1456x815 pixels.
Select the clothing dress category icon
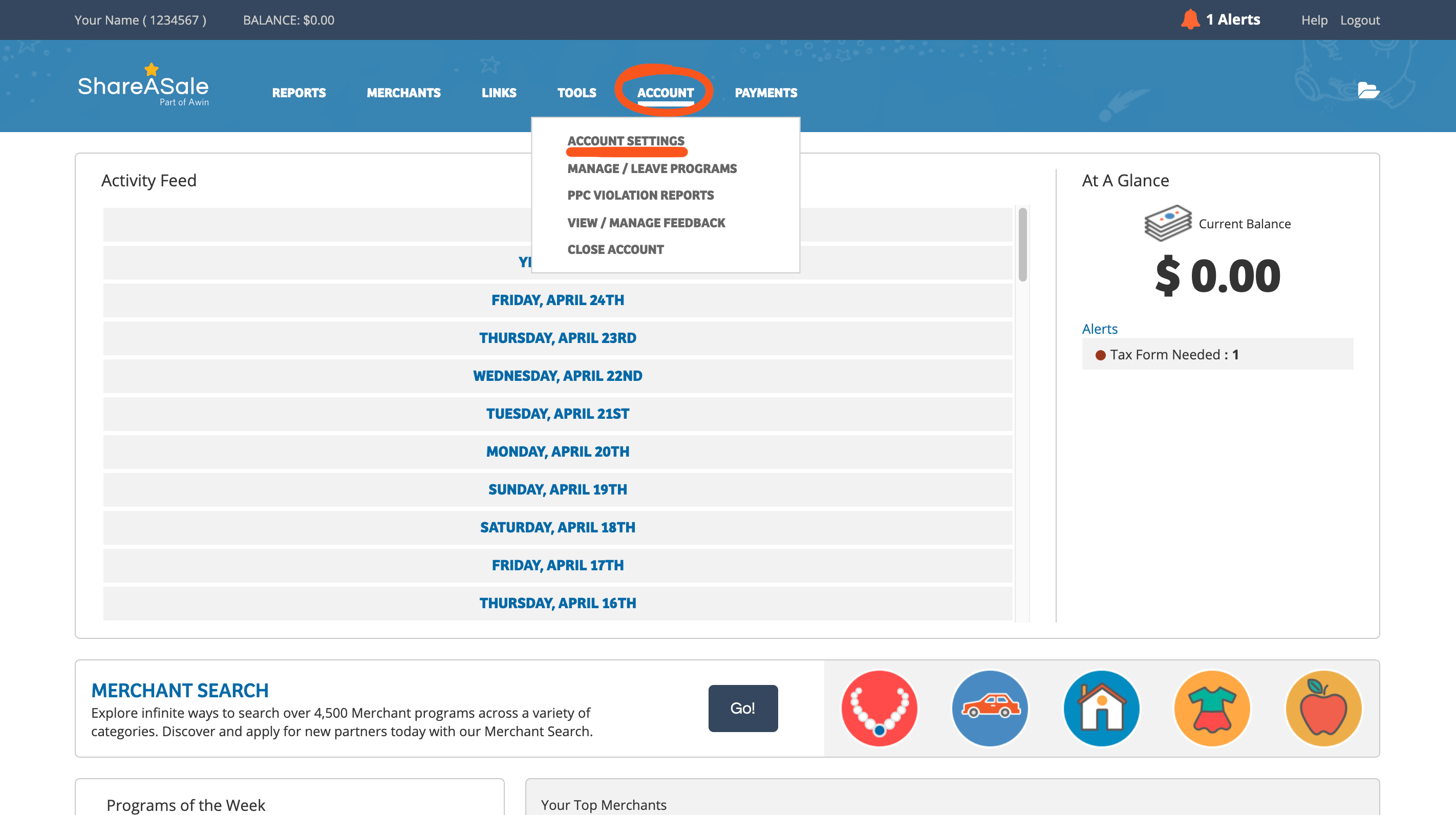pyautogui.click(x=1212, y=708)
